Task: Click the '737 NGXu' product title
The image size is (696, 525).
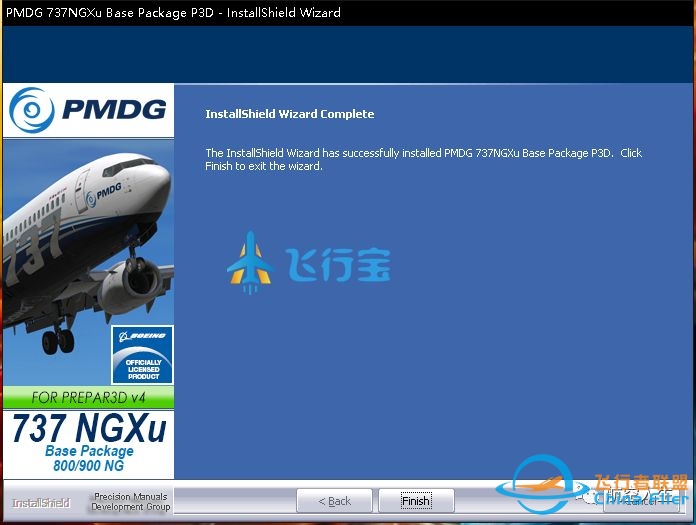Action: tap(89, 428)
